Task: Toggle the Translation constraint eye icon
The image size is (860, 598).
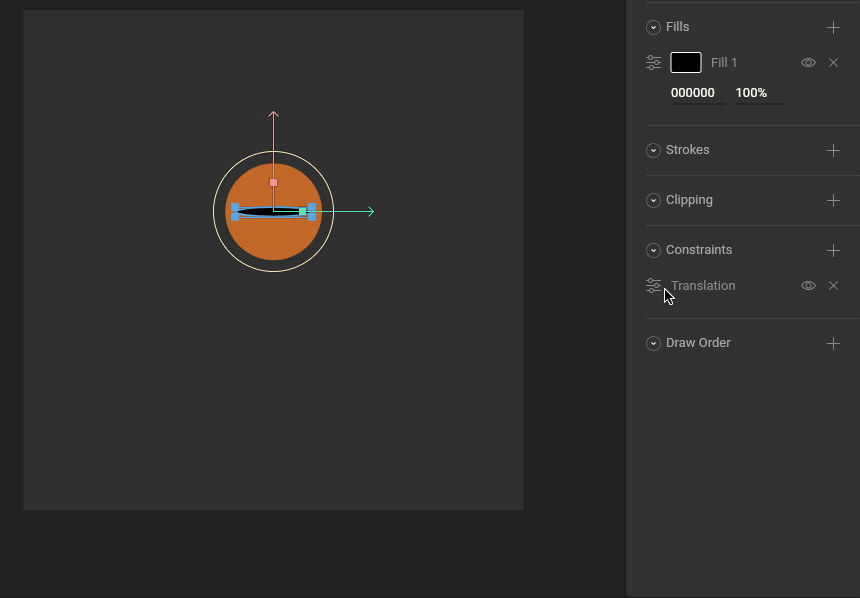Action: (x=808, y=286)
